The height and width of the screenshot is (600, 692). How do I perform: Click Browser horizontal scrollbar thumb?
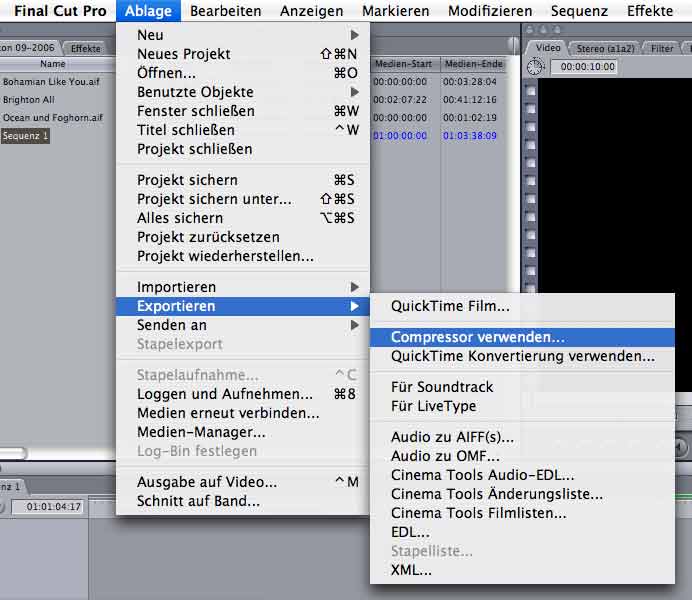13,453
